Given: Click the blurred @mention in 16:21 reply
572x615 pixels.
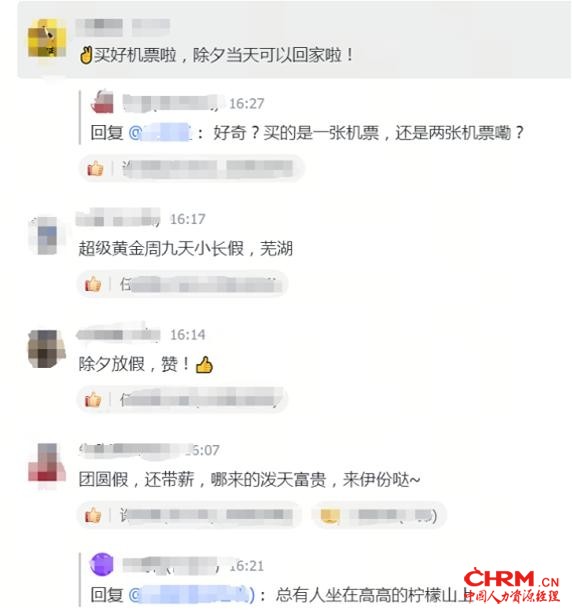Looking at the screenshot, I should 192,595.
